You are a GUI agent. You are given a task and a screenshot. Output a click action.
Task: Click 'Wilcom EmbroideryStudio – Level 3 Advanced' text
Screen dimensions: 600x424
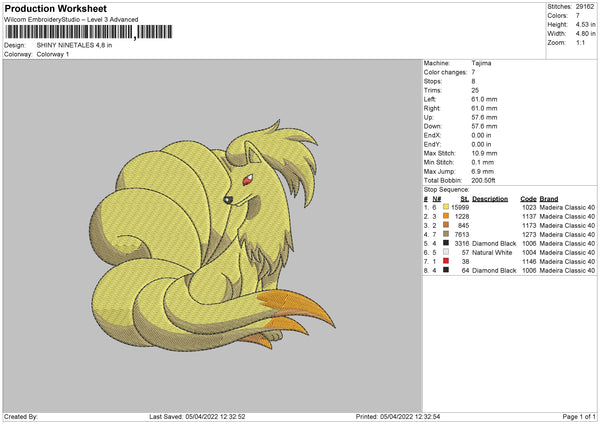point(71,20)
